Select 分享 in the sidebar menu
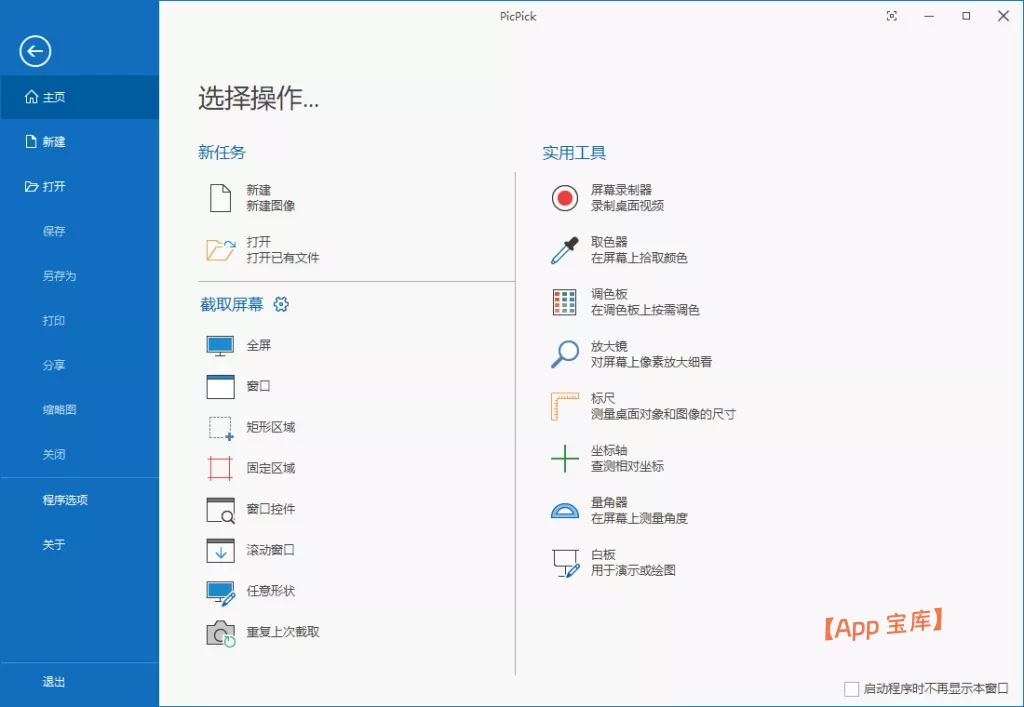The image size is (1024, 707). tap(54, 365)
